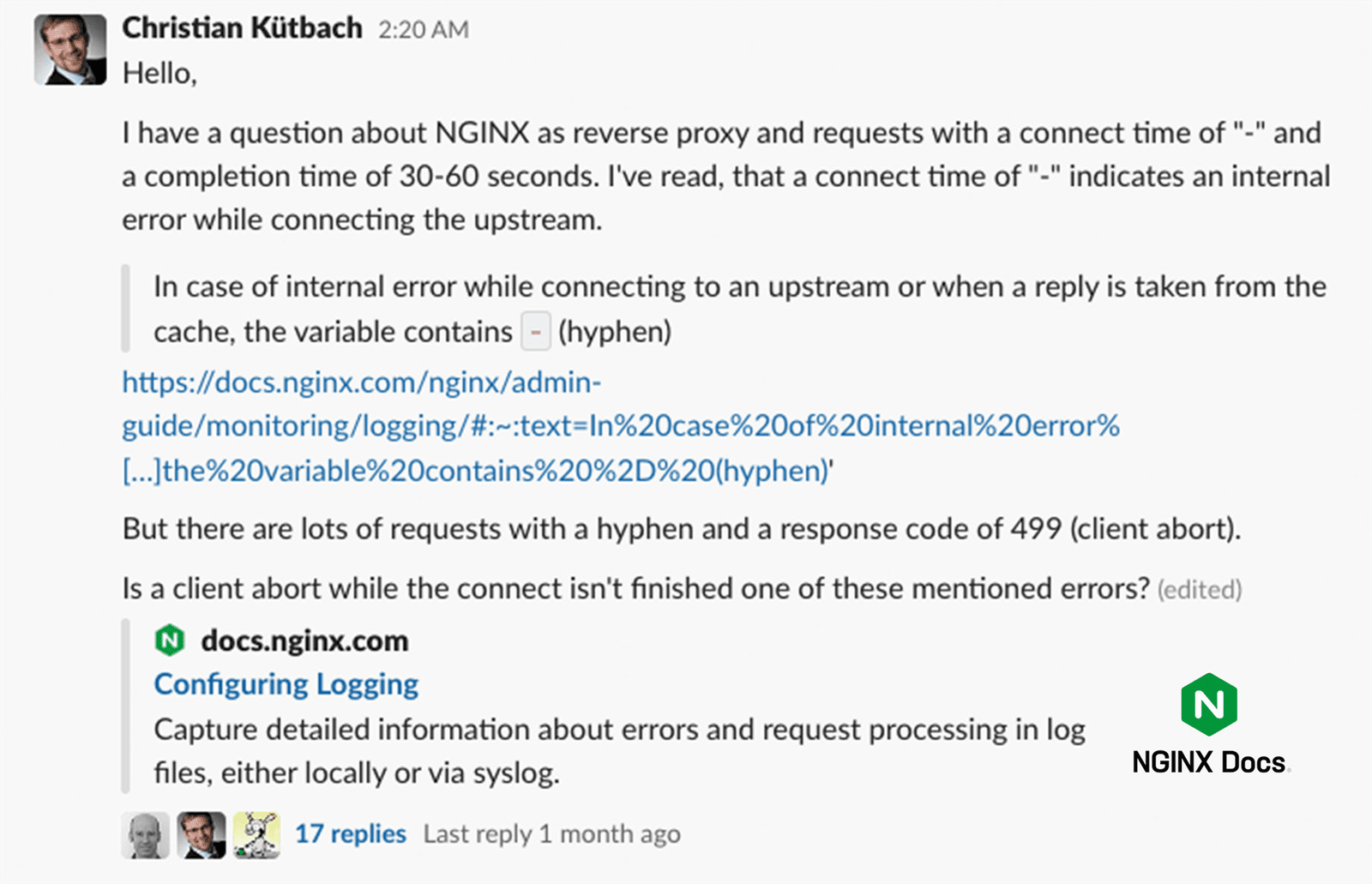
Task: Click the Last reply 1 month ago text
Action: pos(552,833)
